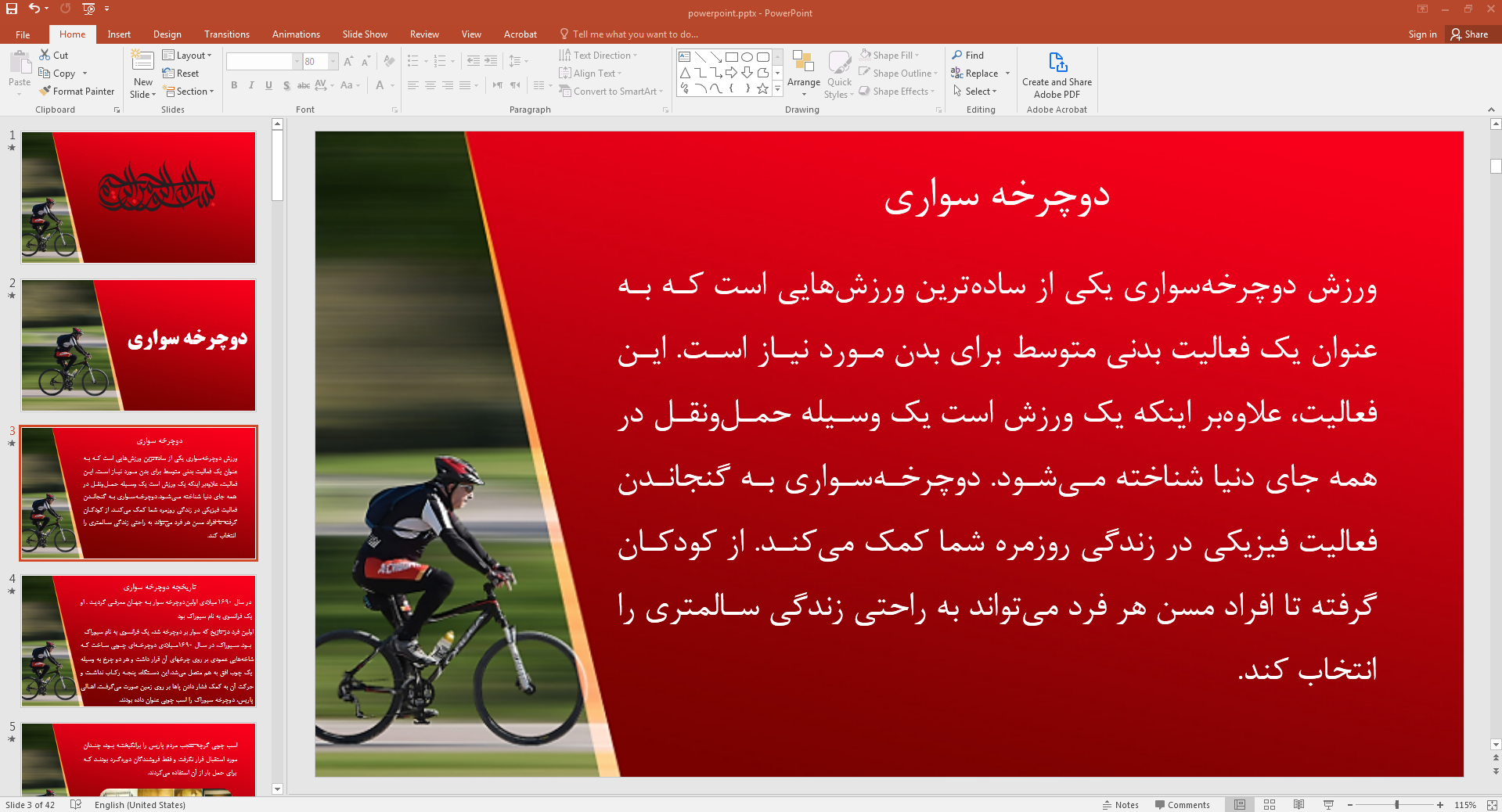Open the Comments pane button
This screenshot has width=1502, height=812.
click(x=1182, y=805)
